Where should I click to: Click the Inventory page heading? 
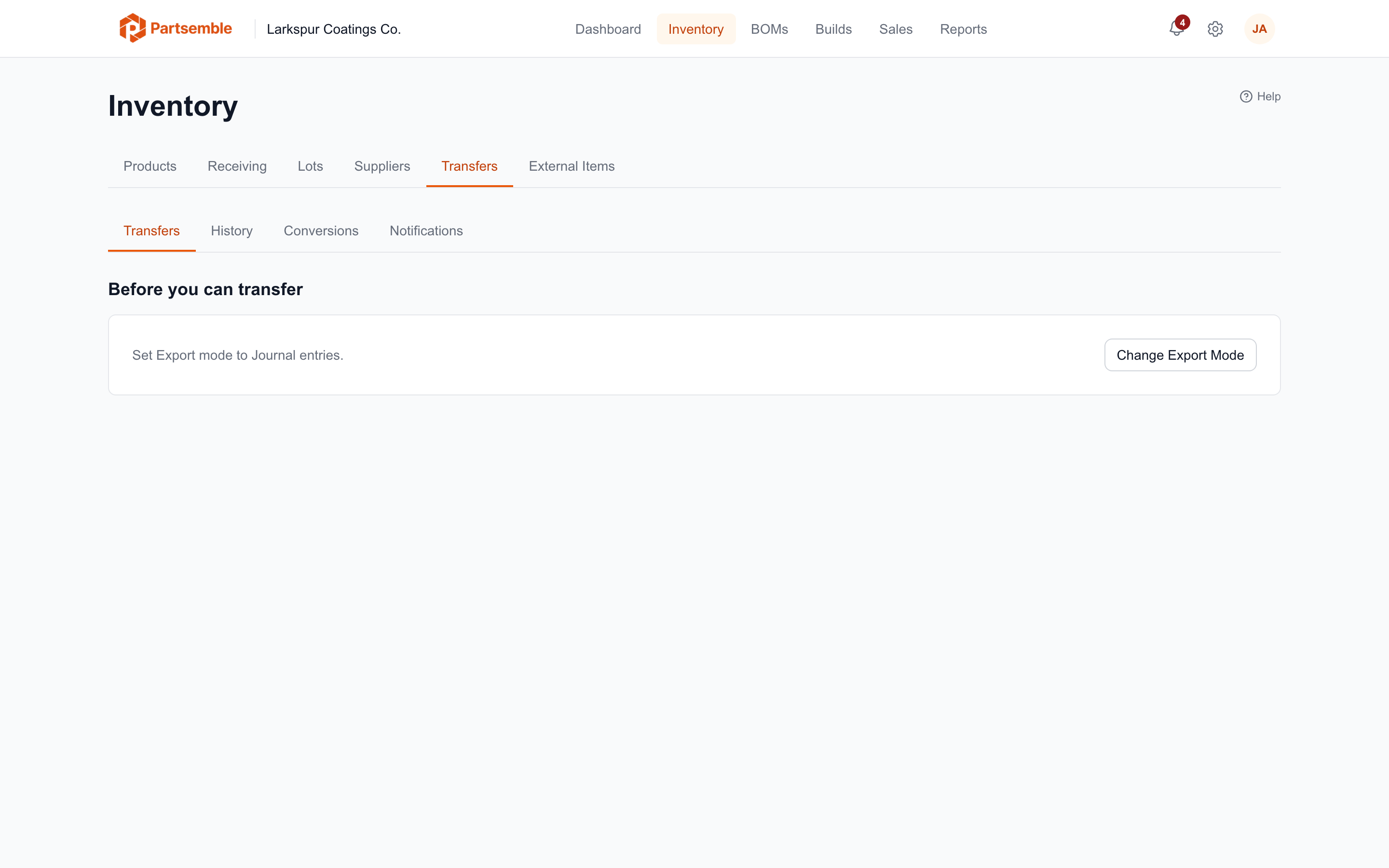click(173, 106)
